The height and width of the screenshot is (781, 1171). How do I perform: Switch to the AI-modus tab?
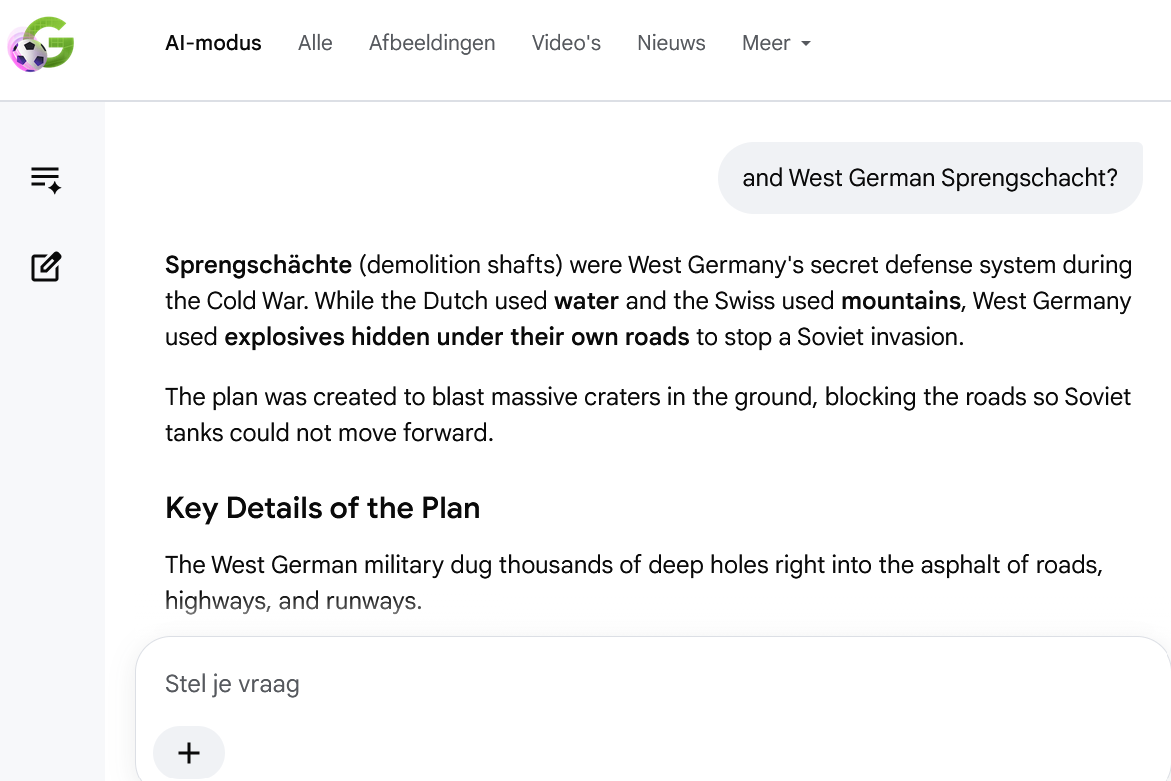click(x=214, y=43)
